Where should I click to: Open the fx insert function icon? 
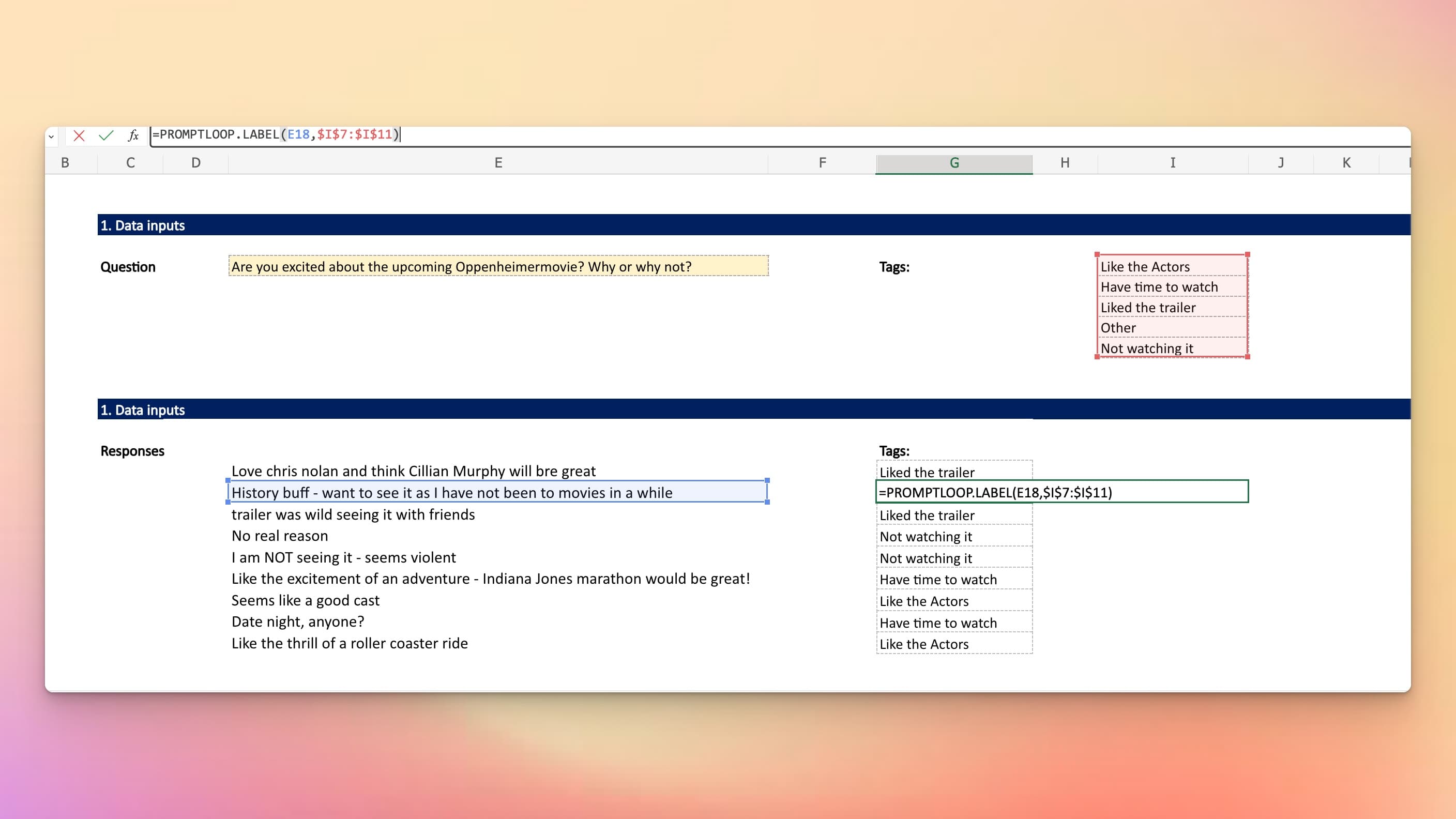click(x=133, y=135)
